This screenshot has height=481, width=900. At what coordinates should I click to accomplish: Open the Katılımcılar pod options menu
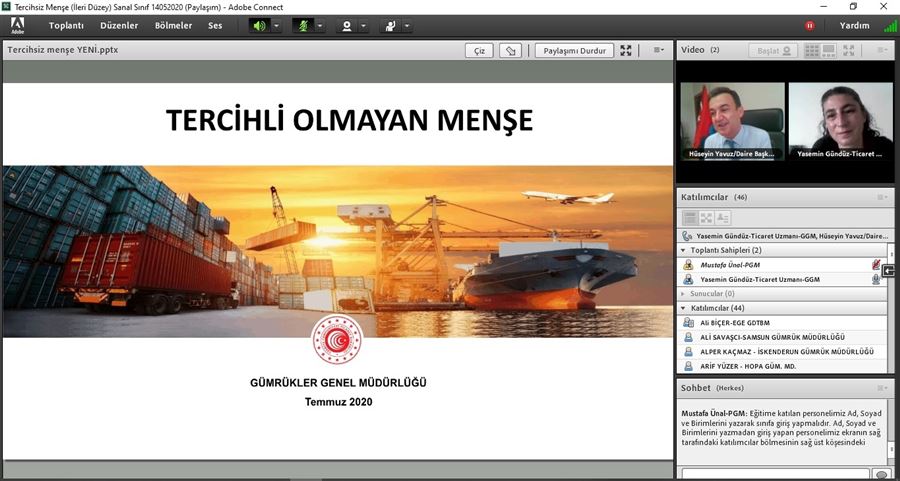pyautogui.click(x=882, y=197)
